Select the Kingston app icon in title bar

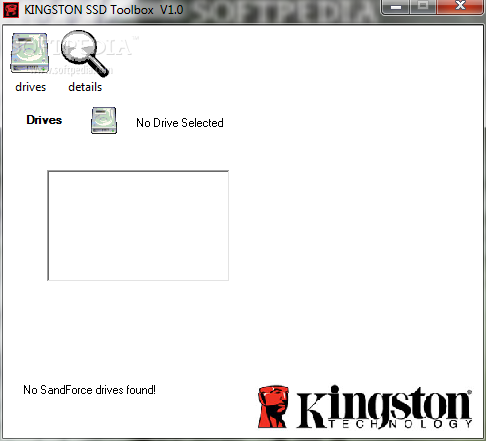coord(11,10)
